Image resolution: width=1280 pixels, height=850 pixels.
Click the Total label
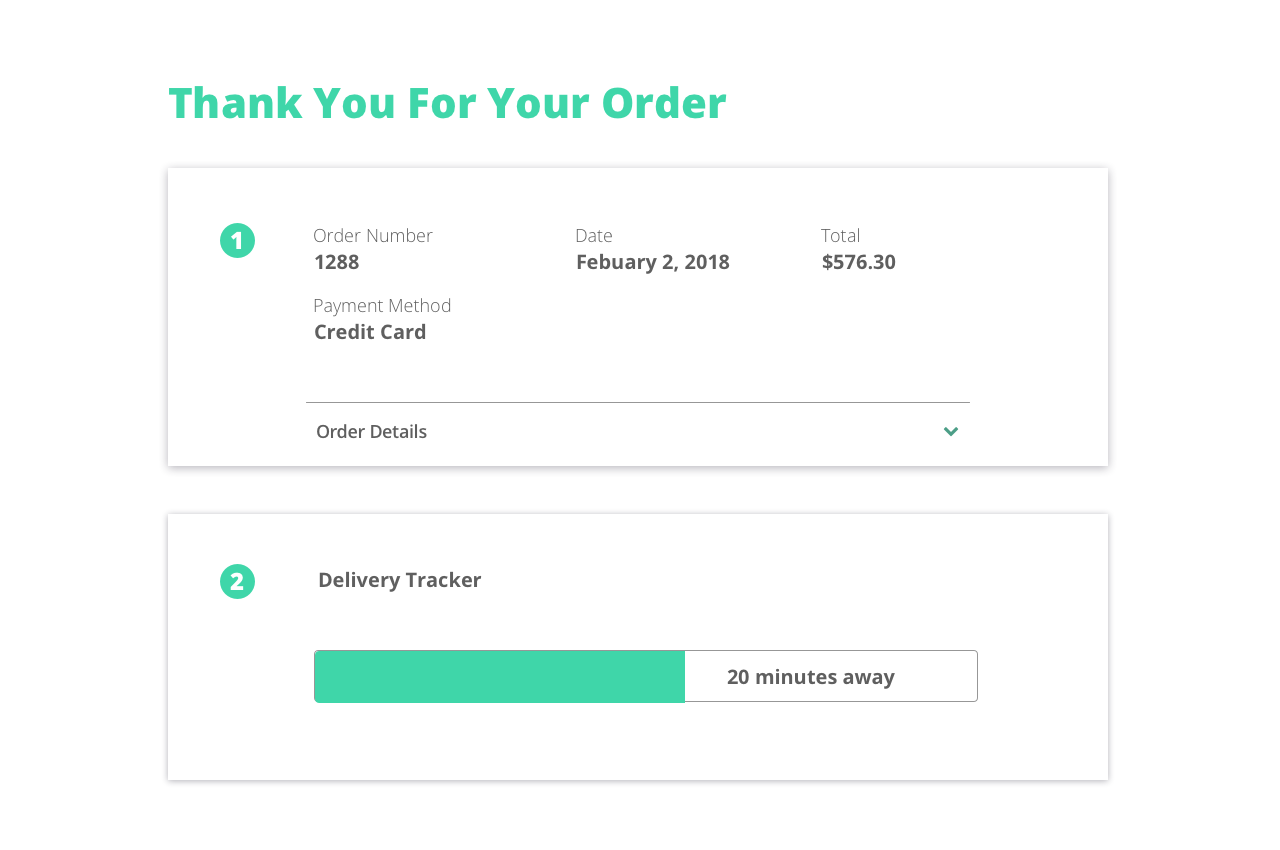840,236
